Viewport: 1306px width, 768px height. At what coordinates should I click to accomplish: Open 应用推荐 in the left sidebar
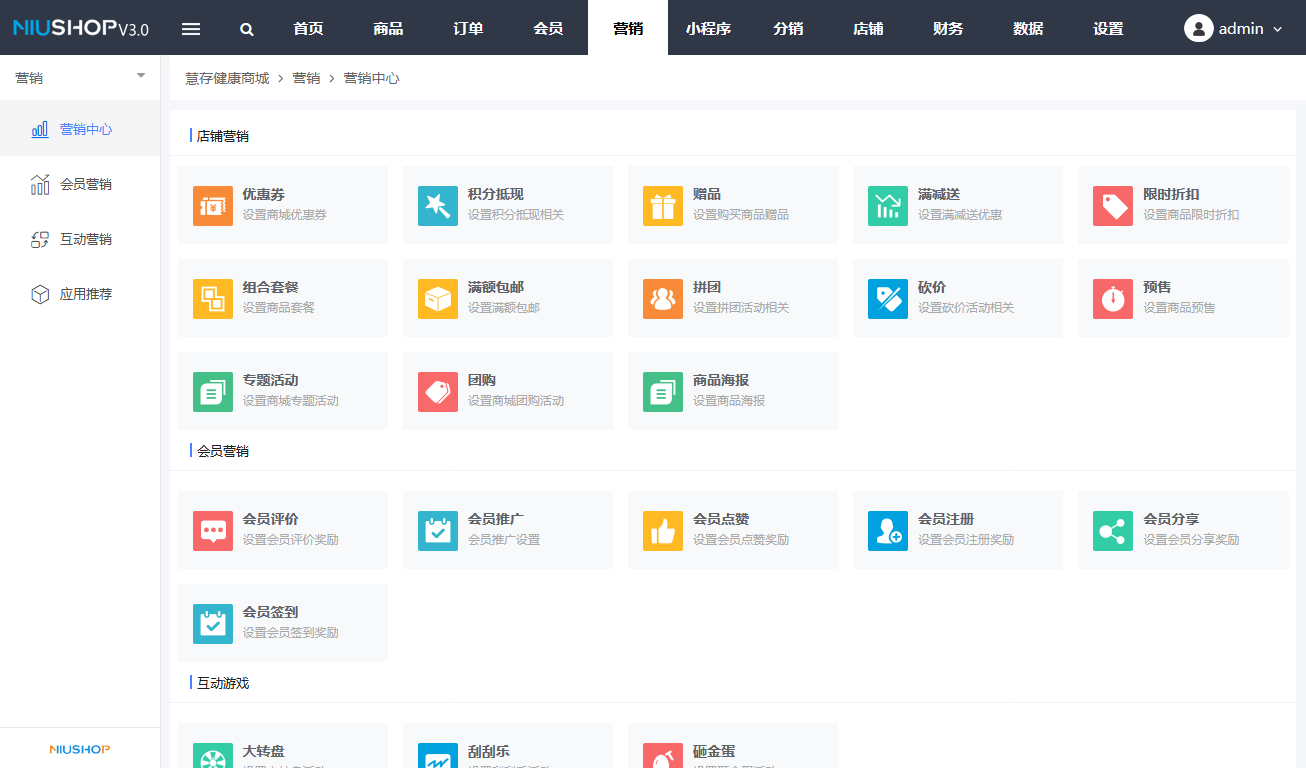point(85,294)
